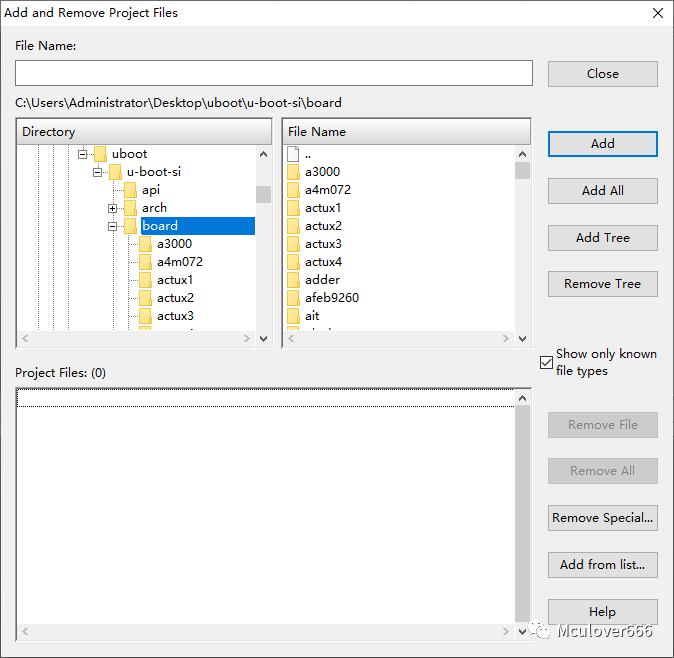
Task: Close the dialog with title bar X
Action: click(x=658, y=13)
